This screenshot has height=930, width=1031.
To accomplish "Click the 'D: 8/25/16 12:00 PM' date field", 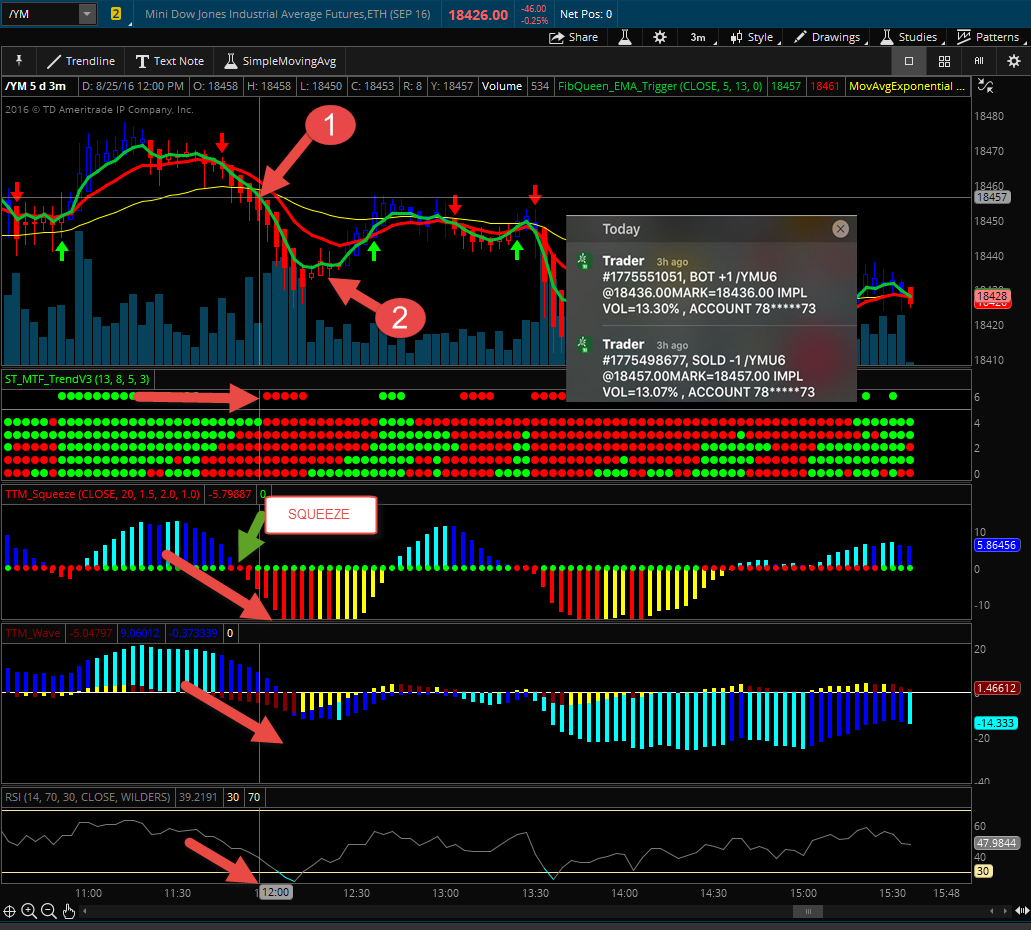I will 133,86.
